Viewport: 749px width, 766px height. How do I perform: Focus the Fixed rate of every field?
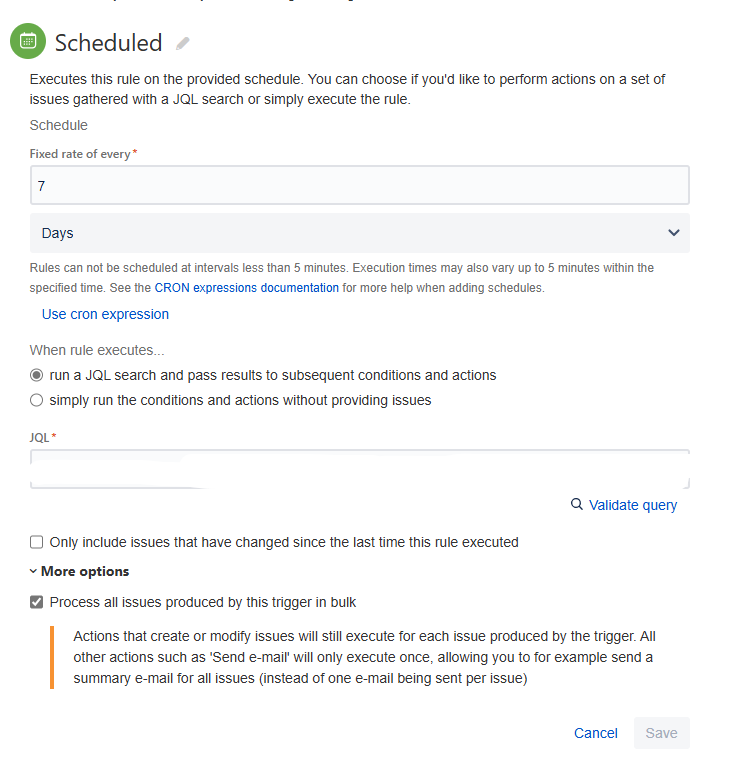360,185
